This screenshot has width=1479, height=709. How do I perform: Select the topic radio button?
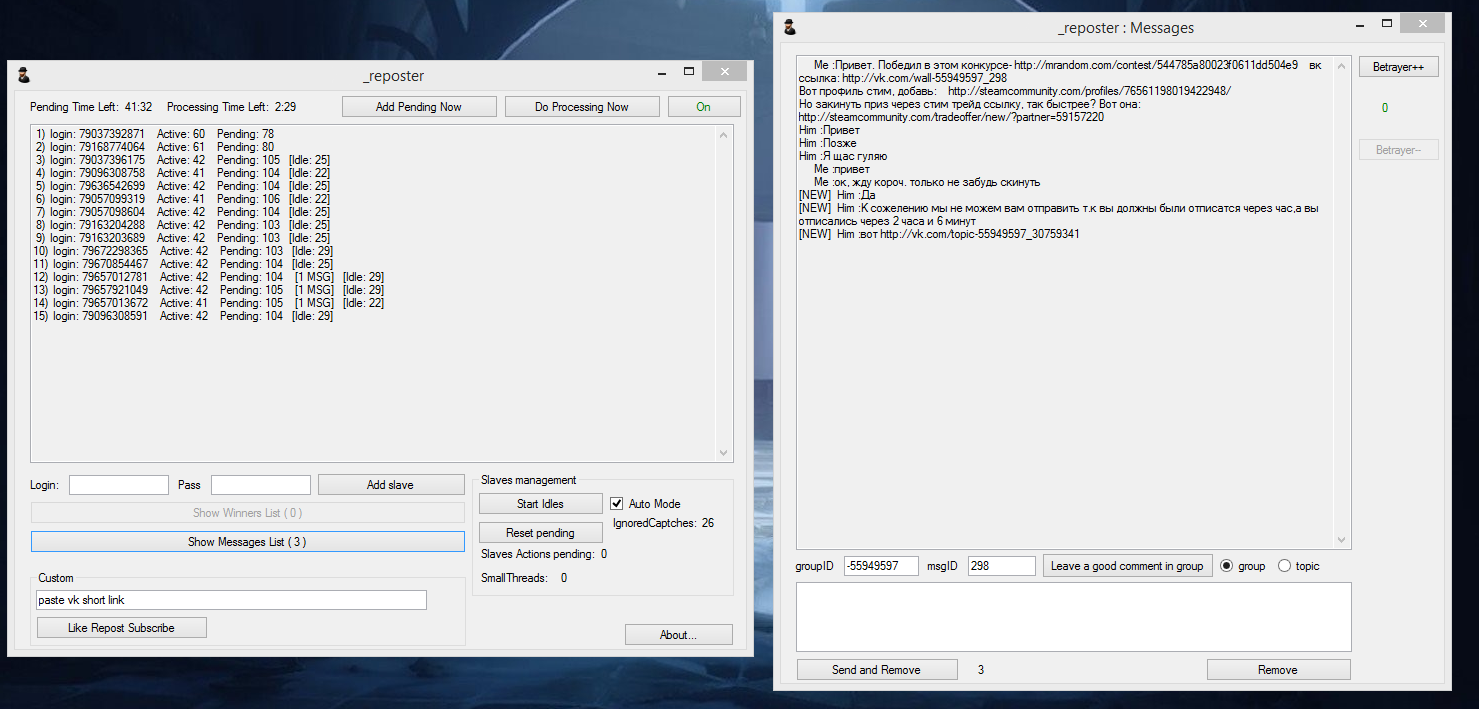[x=1284, y=566]
